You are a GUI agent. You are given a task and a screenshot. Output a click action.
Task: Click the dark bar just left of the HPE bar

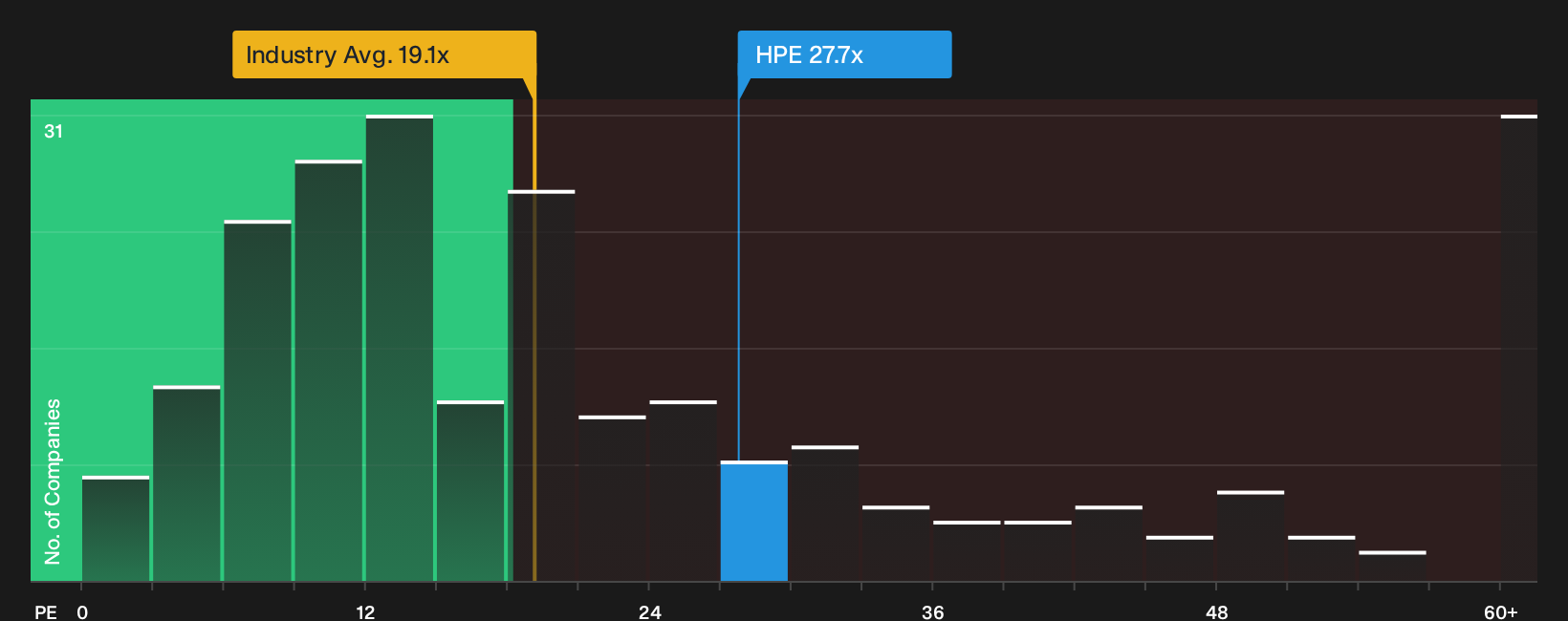point(684,491)
